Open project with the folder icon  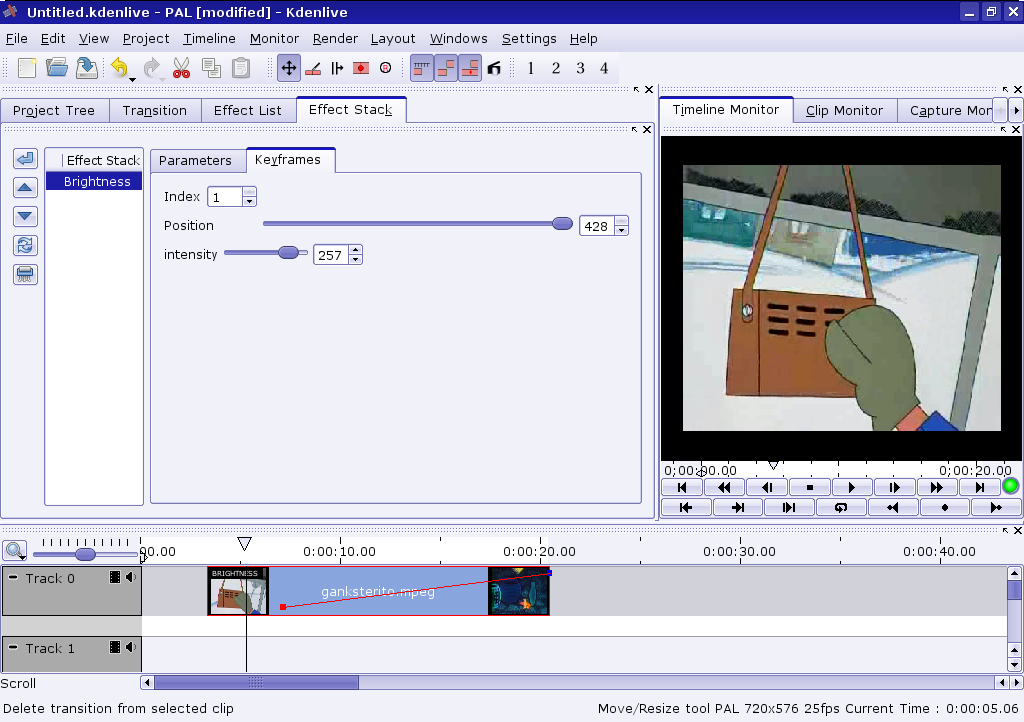tap(57, 68)
